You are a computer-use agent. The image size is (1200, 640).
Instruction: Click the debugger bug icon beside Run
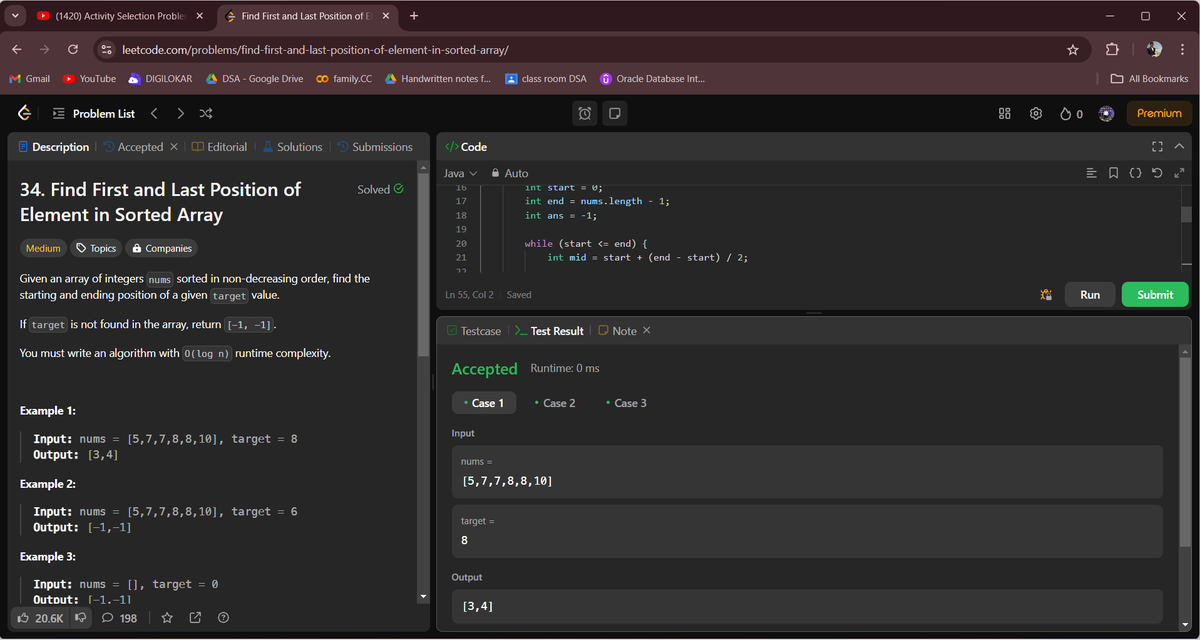click(1046, 295)
